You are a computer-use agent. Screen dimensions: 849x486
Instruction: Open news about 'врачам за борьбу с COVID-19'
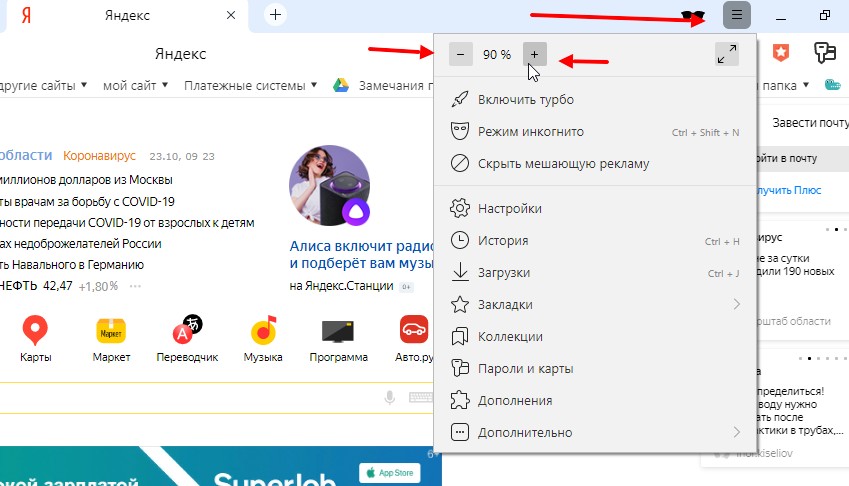[87, 202]
